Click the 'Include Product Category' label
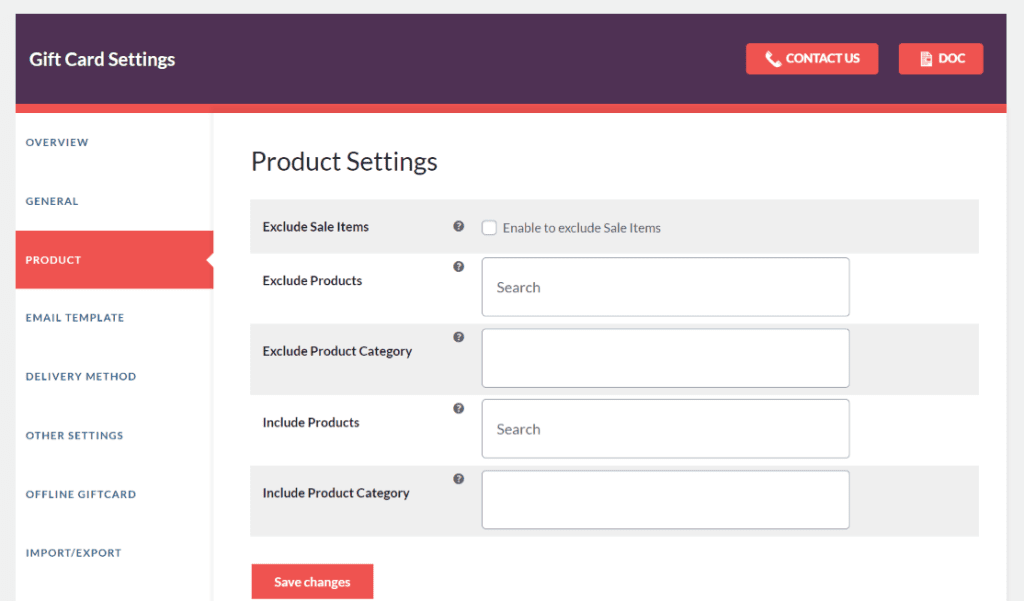The image size is (1024, 601). click(336, 493)
